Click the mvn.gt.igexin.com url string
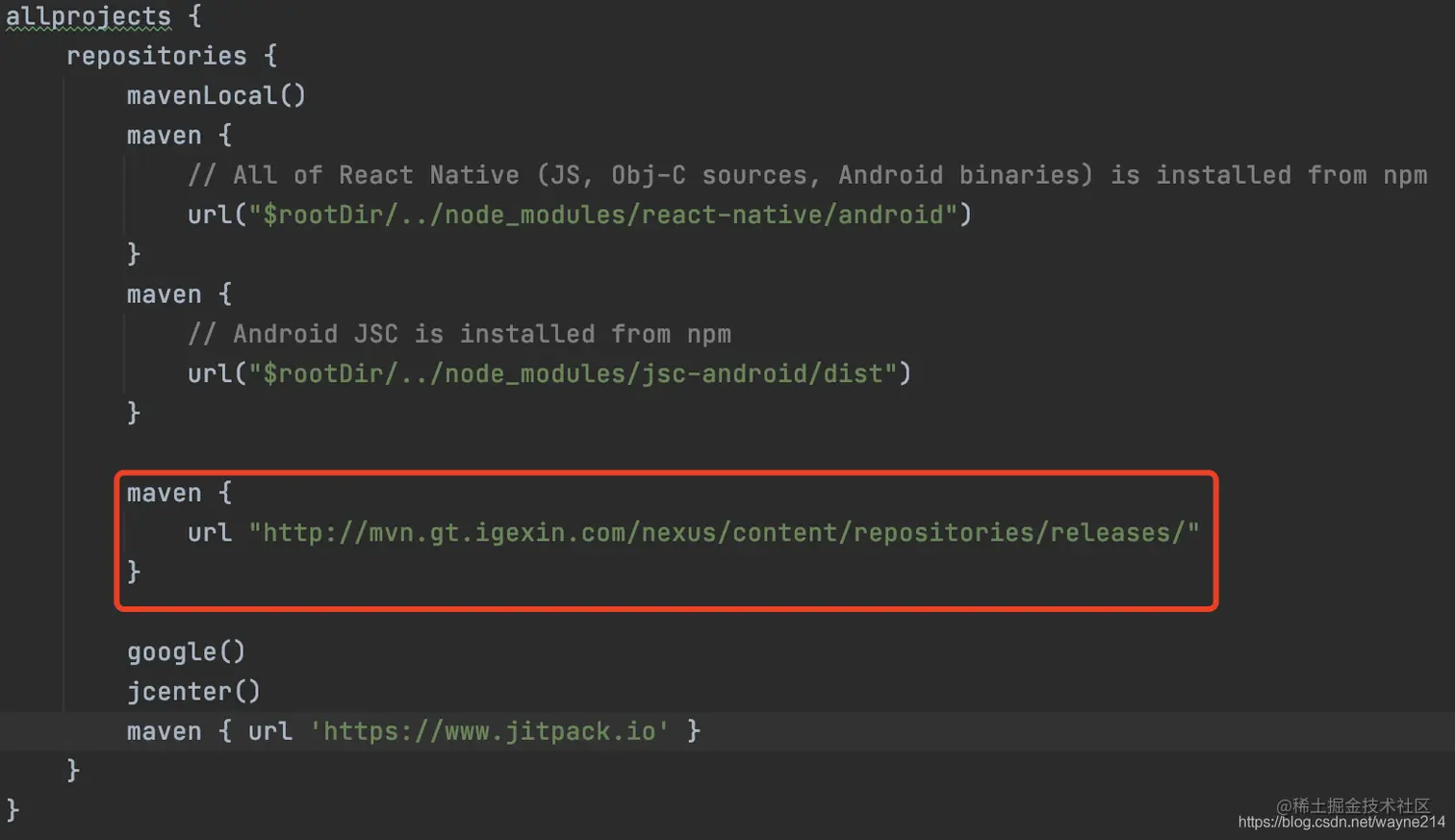The image size is (1455, 840). (x=724, y=532)
